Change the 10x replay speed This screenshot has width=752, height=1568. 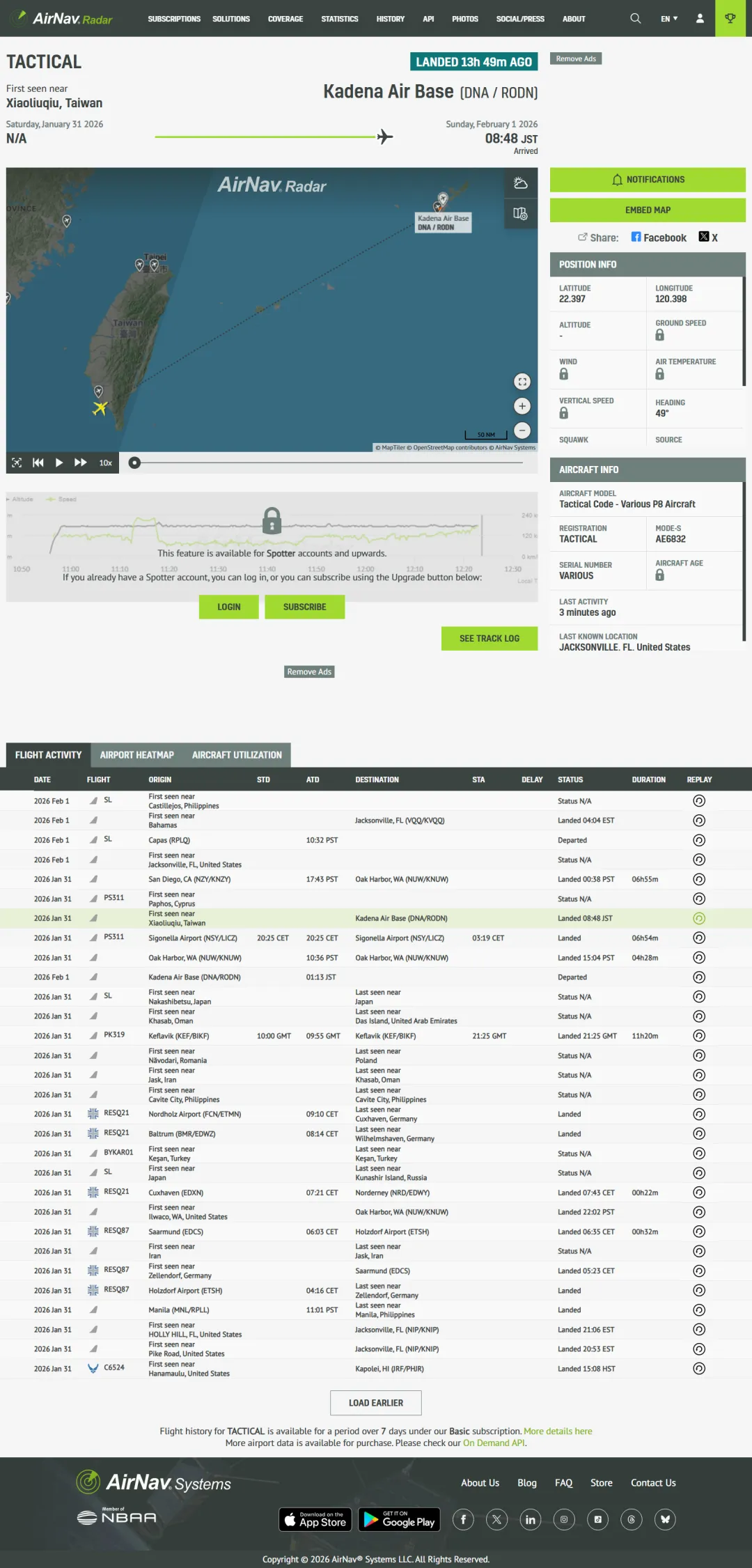coord(105,463)
